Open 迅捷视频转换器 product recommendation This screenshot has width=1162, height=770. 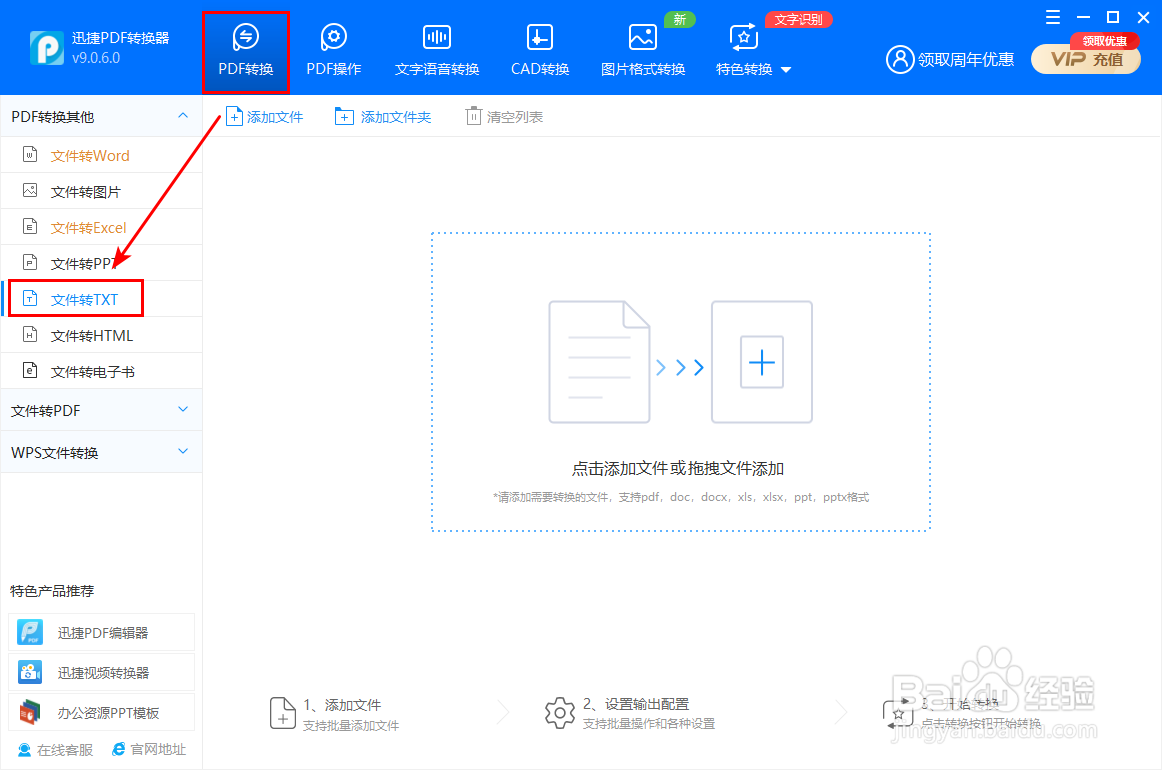[x=102, y=672]
